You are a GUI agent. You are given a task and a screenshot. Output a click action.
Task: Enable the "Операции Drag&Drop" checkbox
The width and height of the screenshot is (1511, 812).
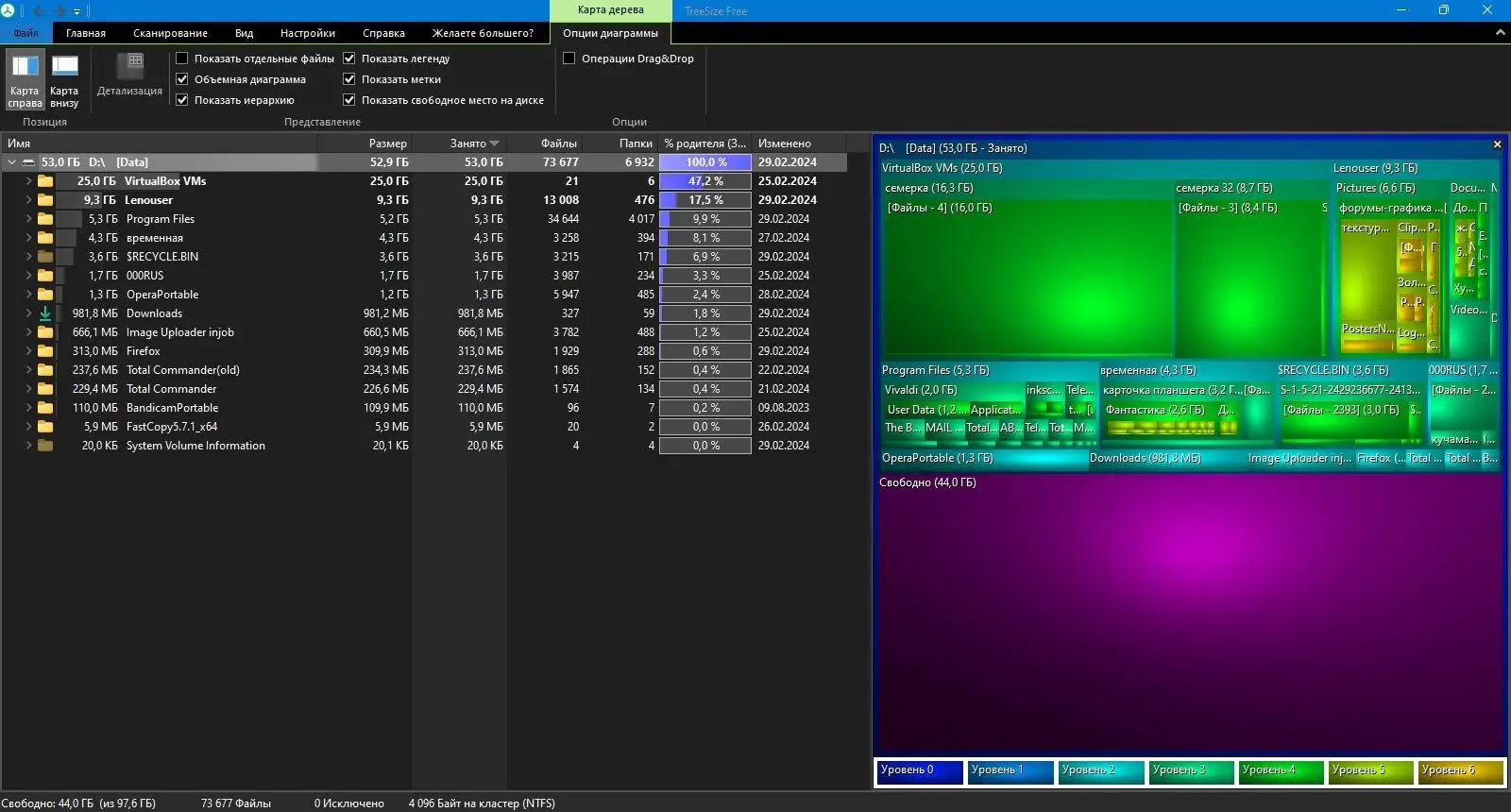point(569,59)
